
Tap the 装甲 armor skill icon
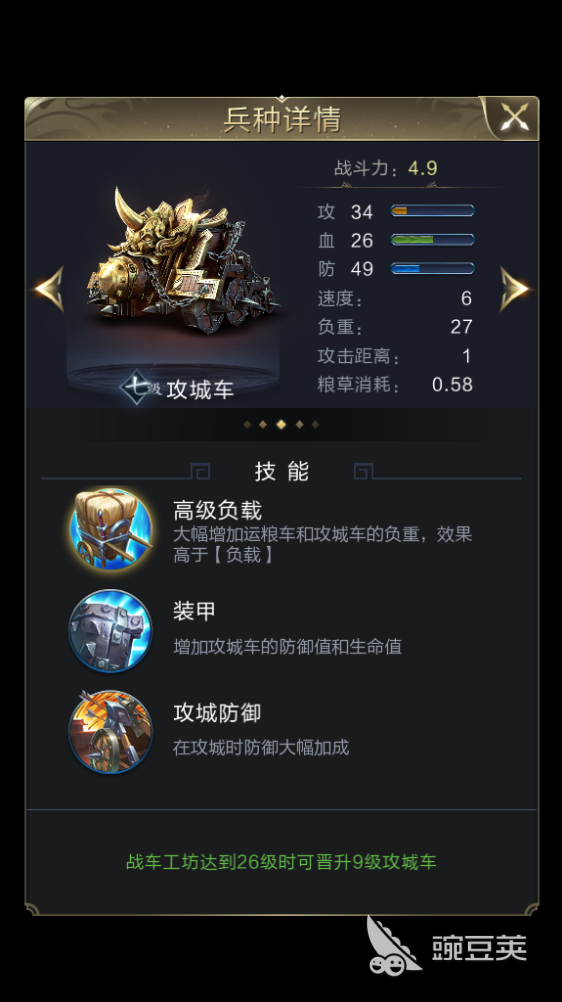[111, 630]
